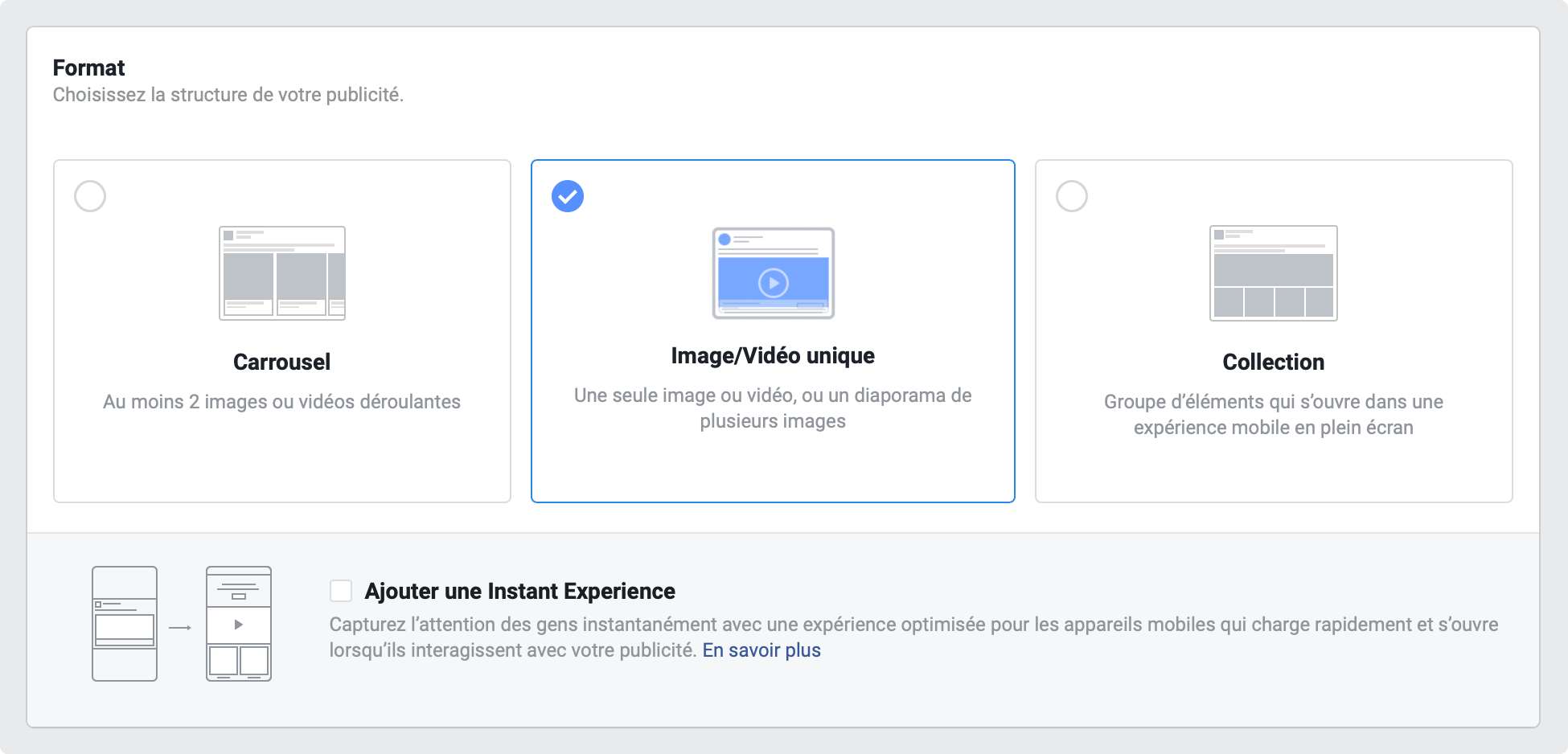The image size is (1568, 754).
Task: Click the Carrousel title text
Action: click(282, 362)
